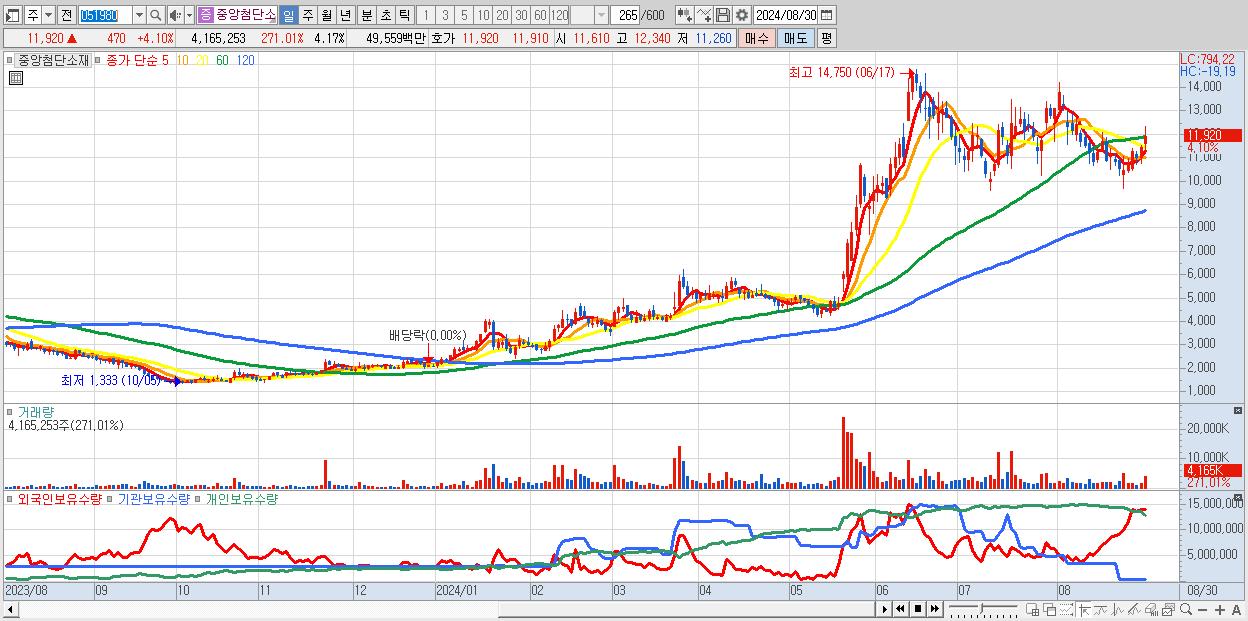Click the speaker sound icon in toolbar

pos(175,15)
